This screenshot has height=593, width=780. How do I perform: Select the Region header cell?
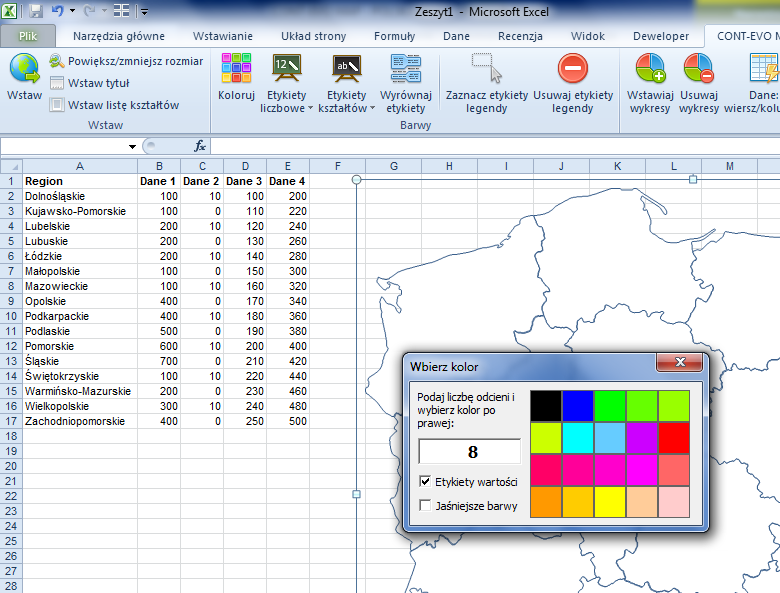pyautogui.click(x=80, y=181)
